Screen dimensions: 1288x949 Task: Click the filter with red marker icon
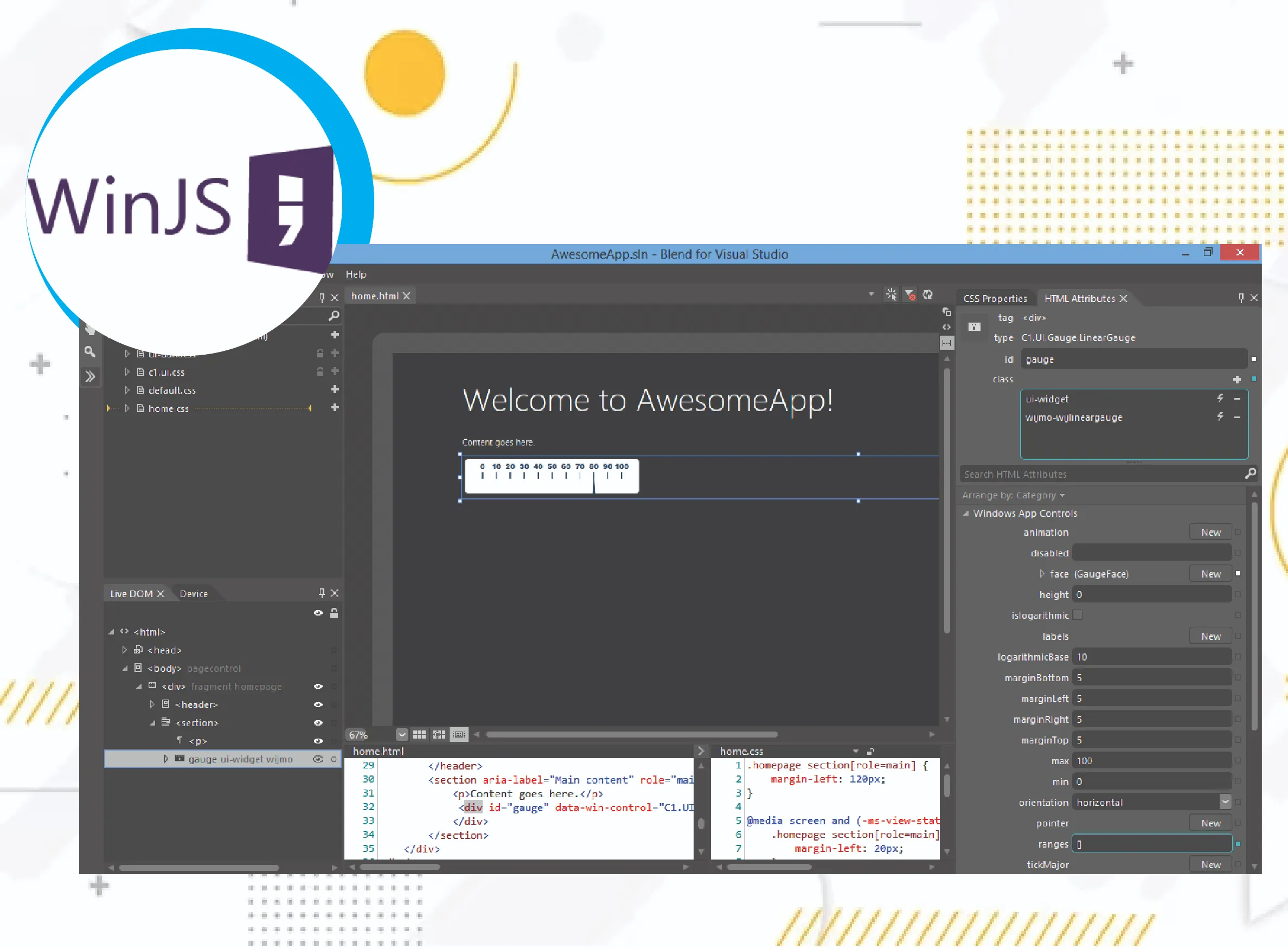910,294
